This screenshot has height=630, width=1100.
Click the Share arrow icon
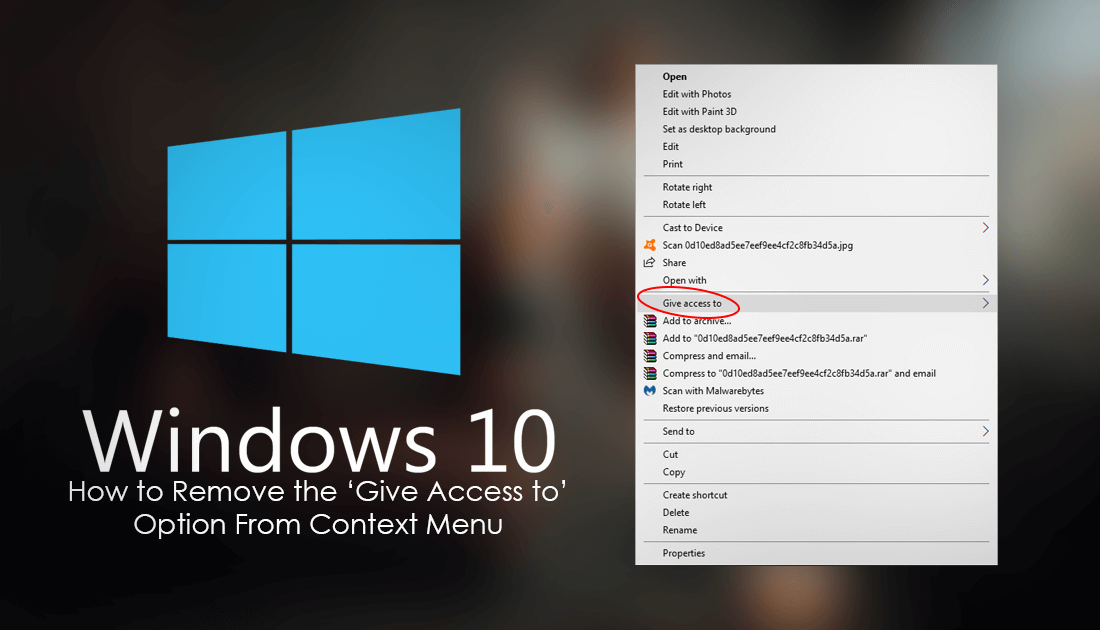650,262
